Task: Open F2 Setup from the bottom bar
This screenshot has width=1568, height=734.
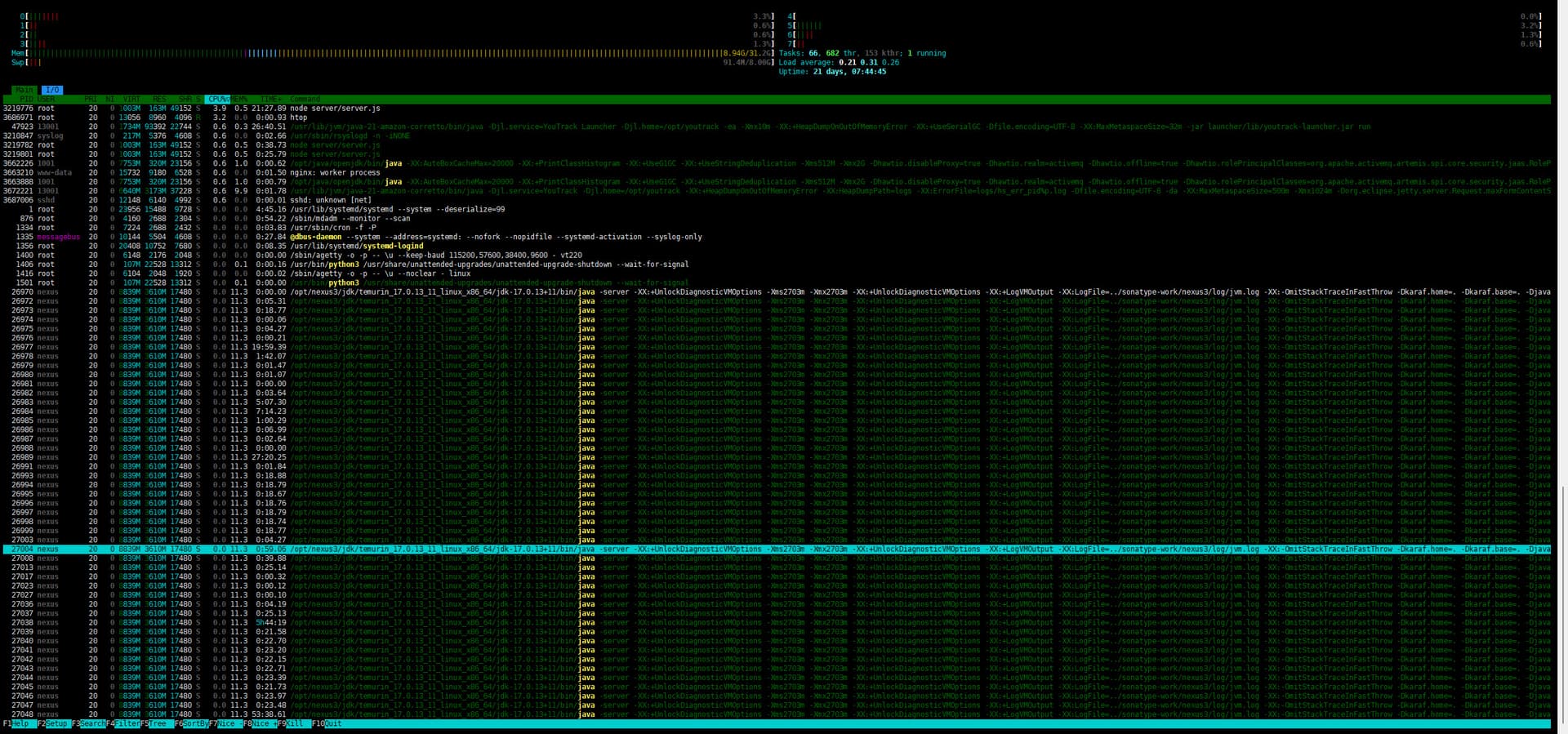Action: click(x=53, y=724)
